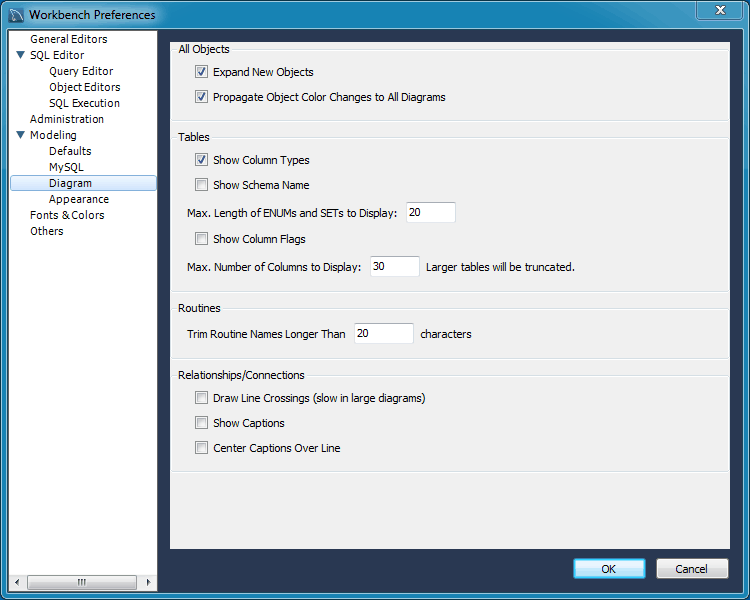
Task: Enable Show Column Flags checkbox
Action: [x=202, y=239]
